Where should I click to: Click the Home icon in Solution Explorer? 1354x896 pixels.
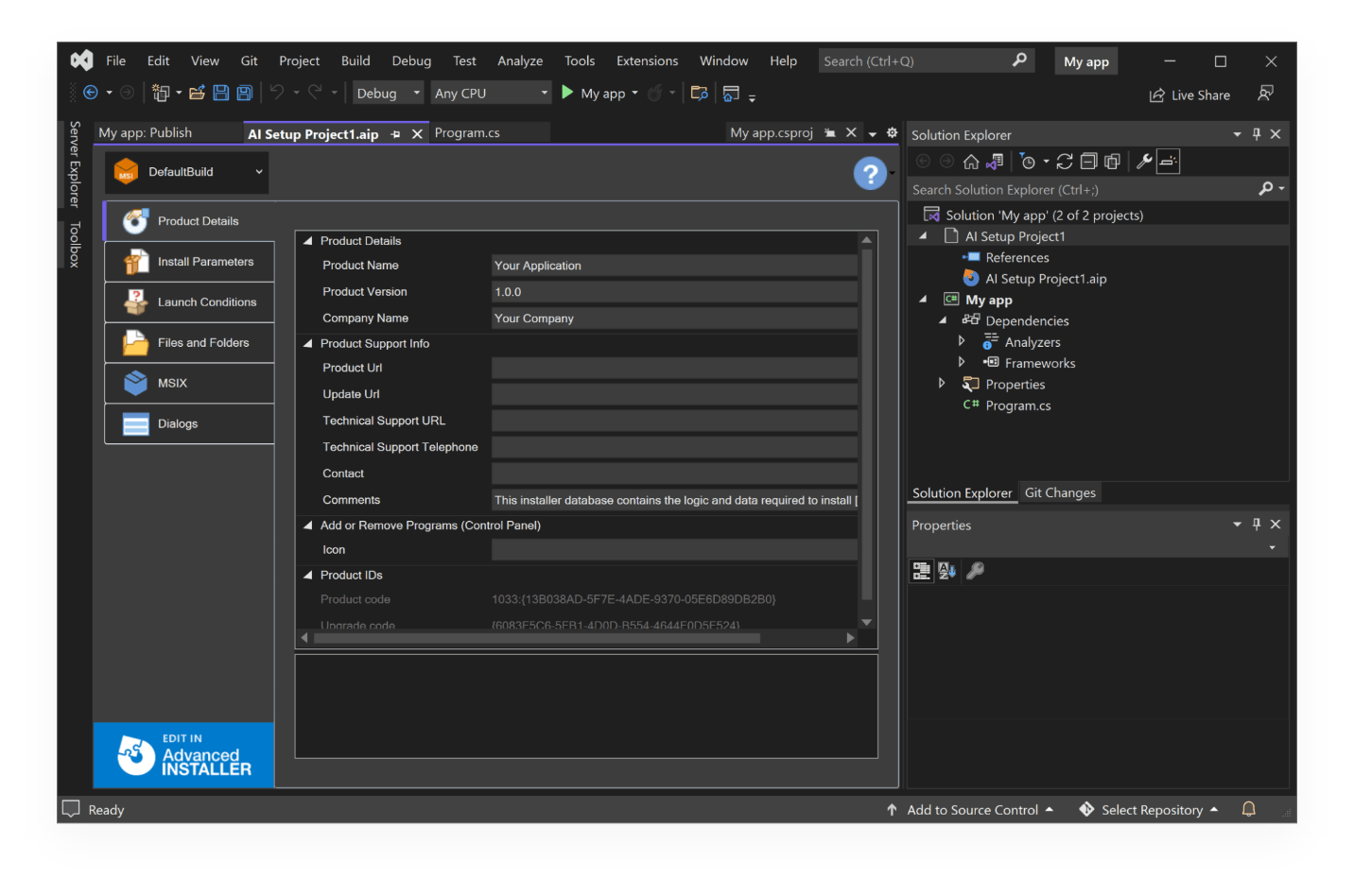click(x=971, y=162)
